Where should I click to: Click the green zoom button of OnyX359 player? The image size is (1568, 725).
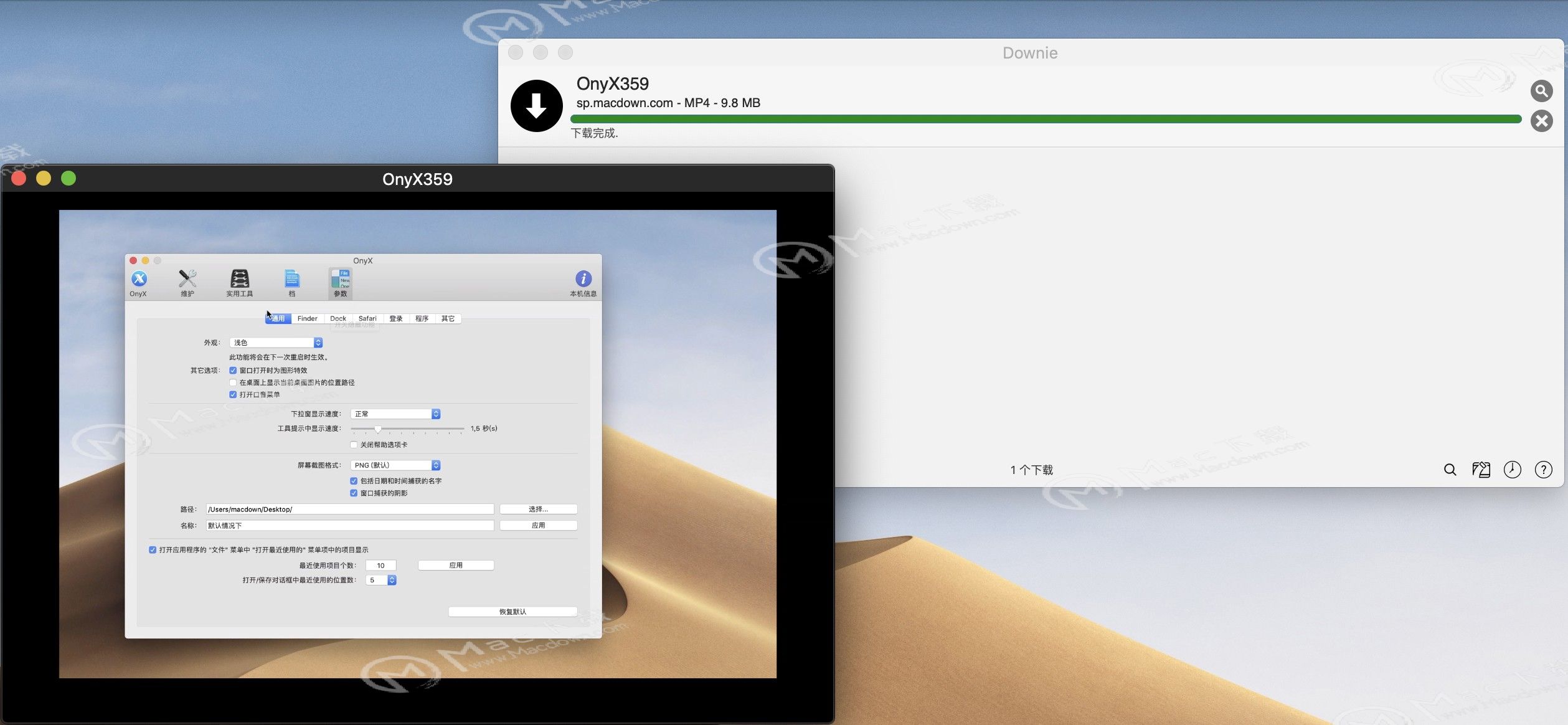click(68, 179)
